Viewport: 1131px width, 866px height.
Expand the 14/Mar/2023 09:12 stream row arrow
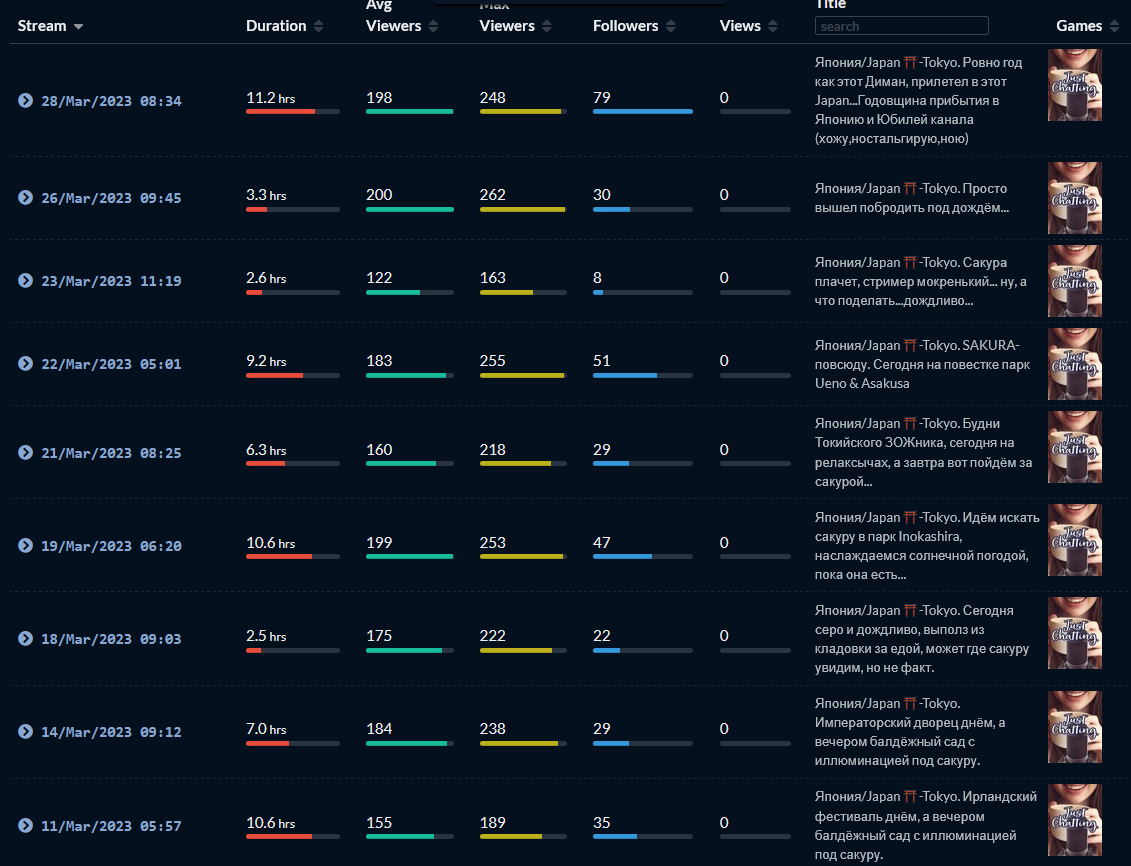click(x=25, y=731)
